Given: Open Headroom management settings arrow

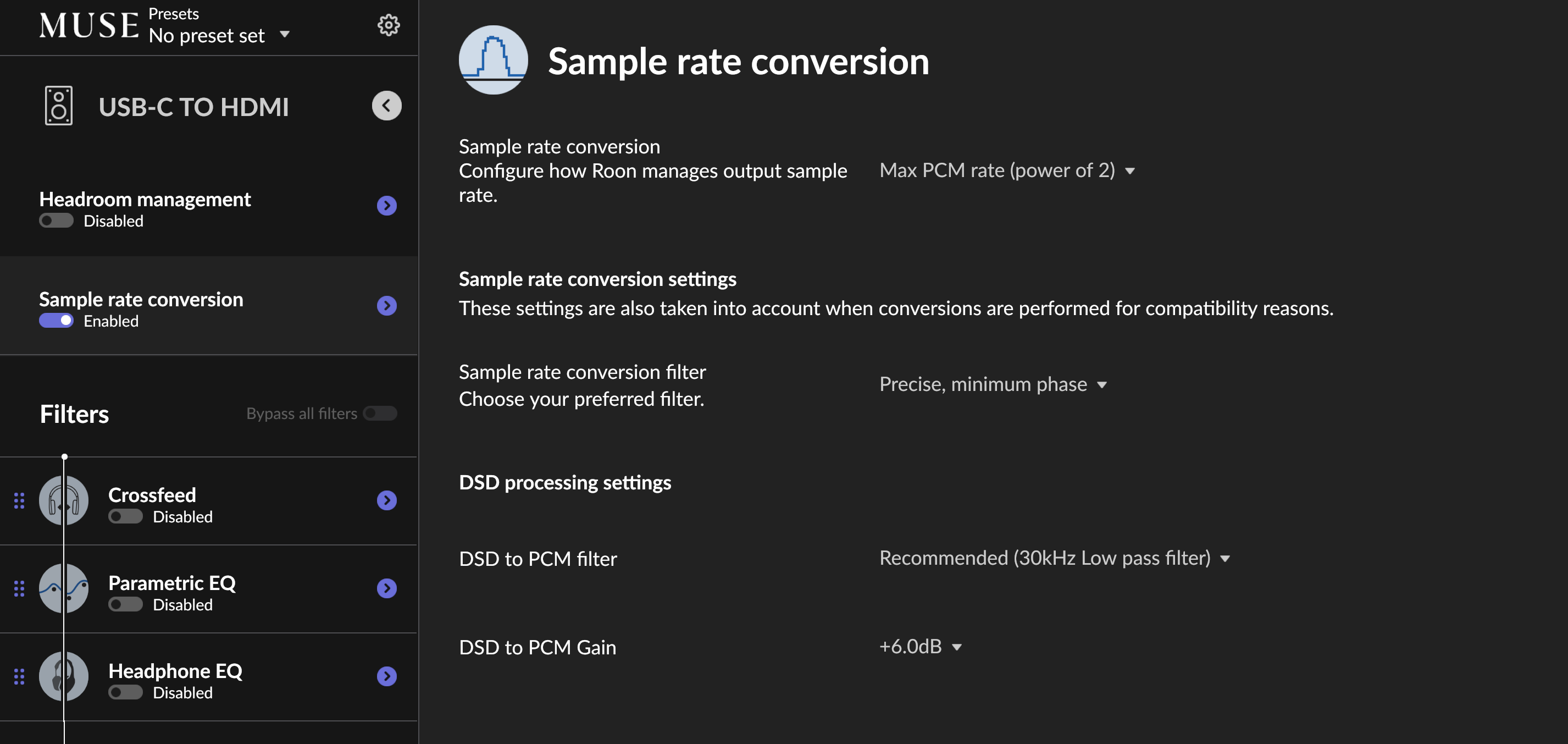Looking at the screenshot, I should click(386, 206).
